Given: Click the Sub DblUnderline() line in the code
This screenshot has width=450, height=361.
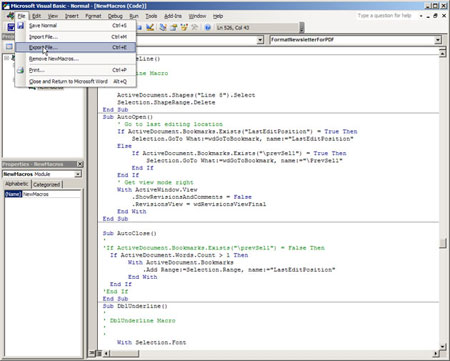Looking at the screenshot, I should coord(135,306).
